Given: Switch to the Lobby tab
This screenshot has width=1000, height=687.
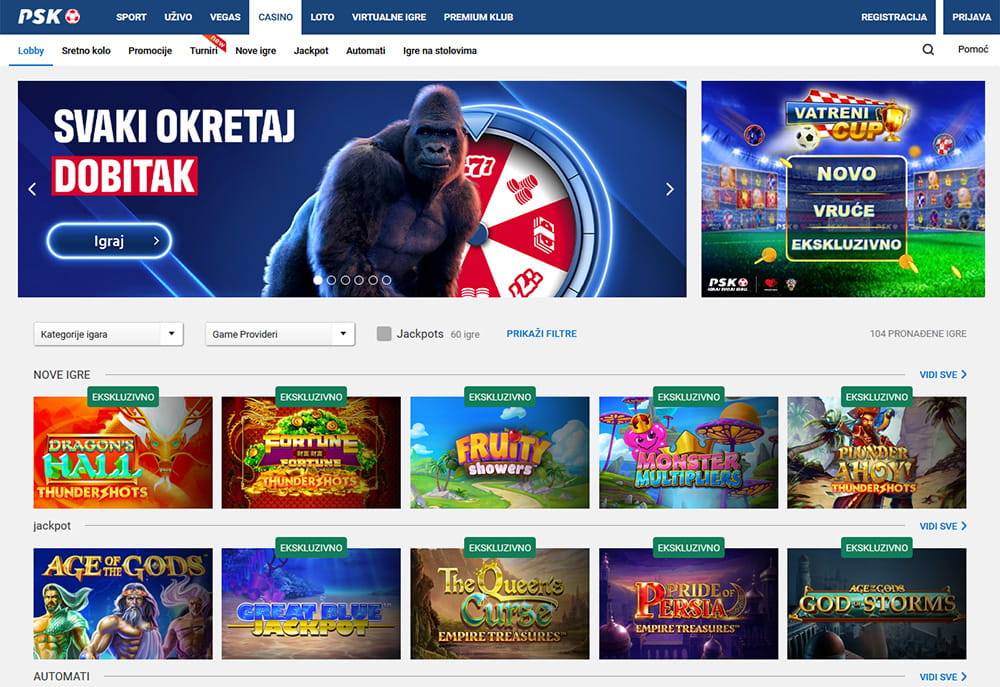Looking at the screenshot, I should point(31,50).
